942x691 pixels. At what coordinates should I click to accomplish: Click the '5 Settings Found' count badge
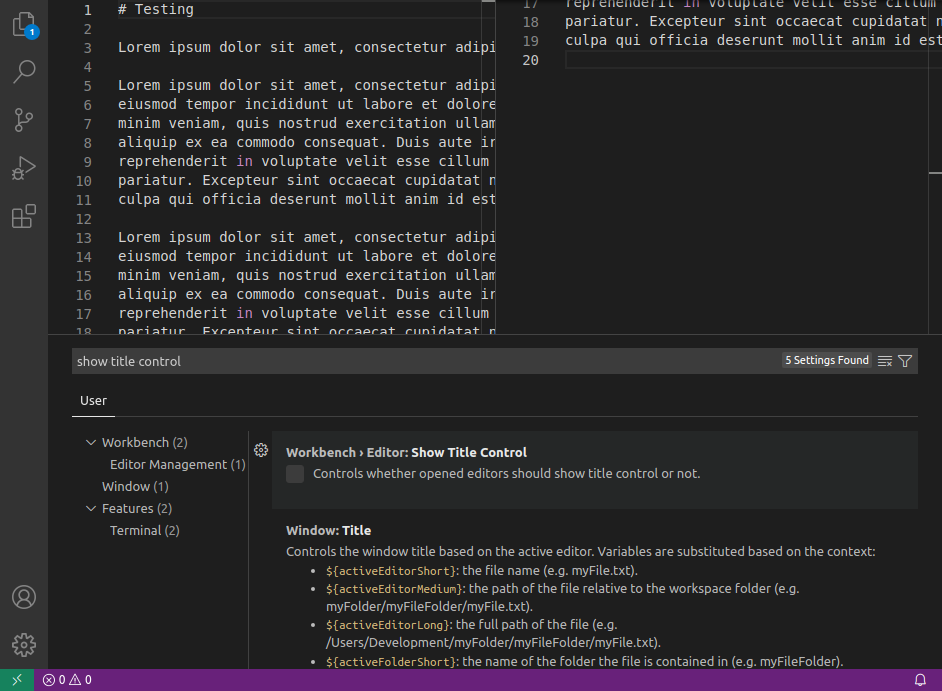click(827, 360)
